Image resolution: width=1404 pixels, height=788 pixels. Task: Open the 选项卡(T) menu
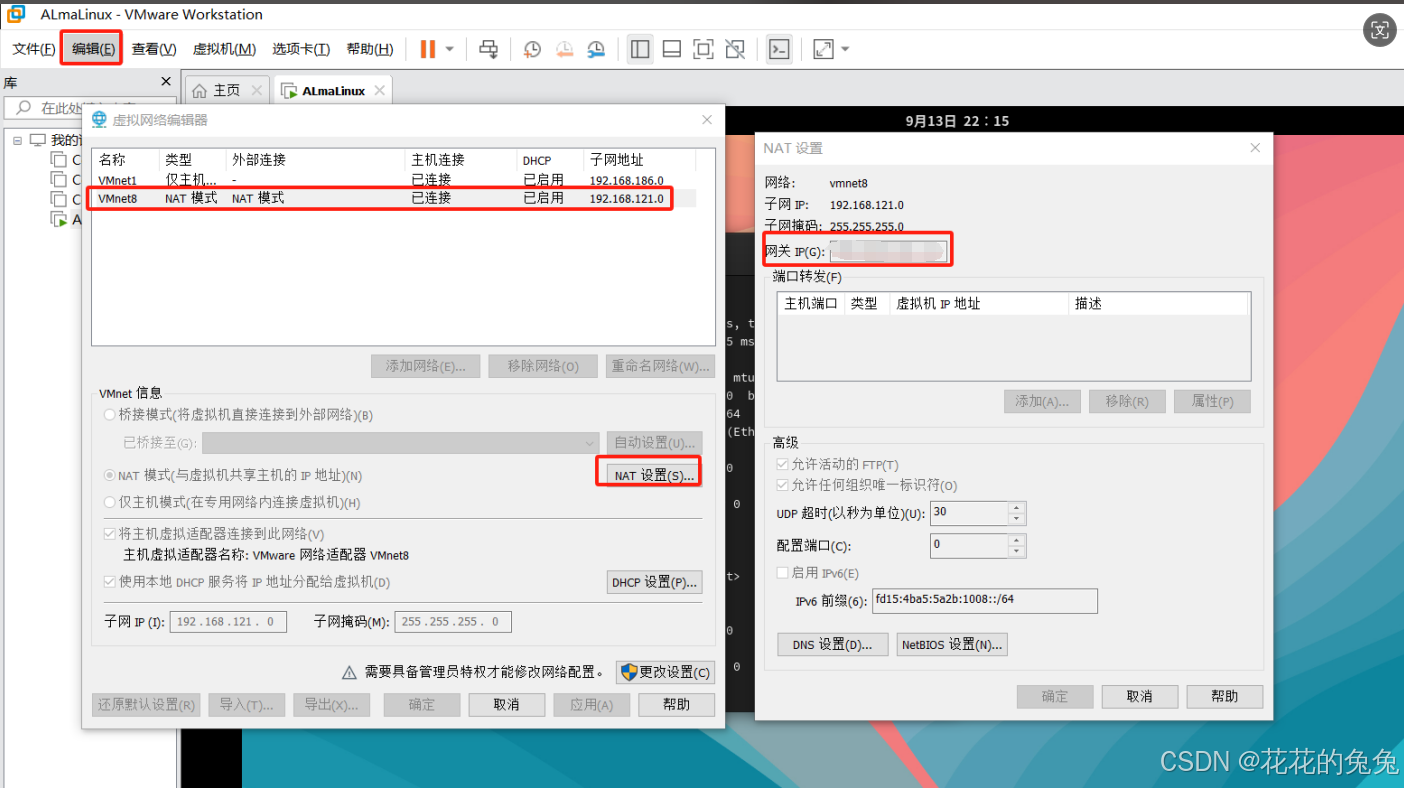302,49
